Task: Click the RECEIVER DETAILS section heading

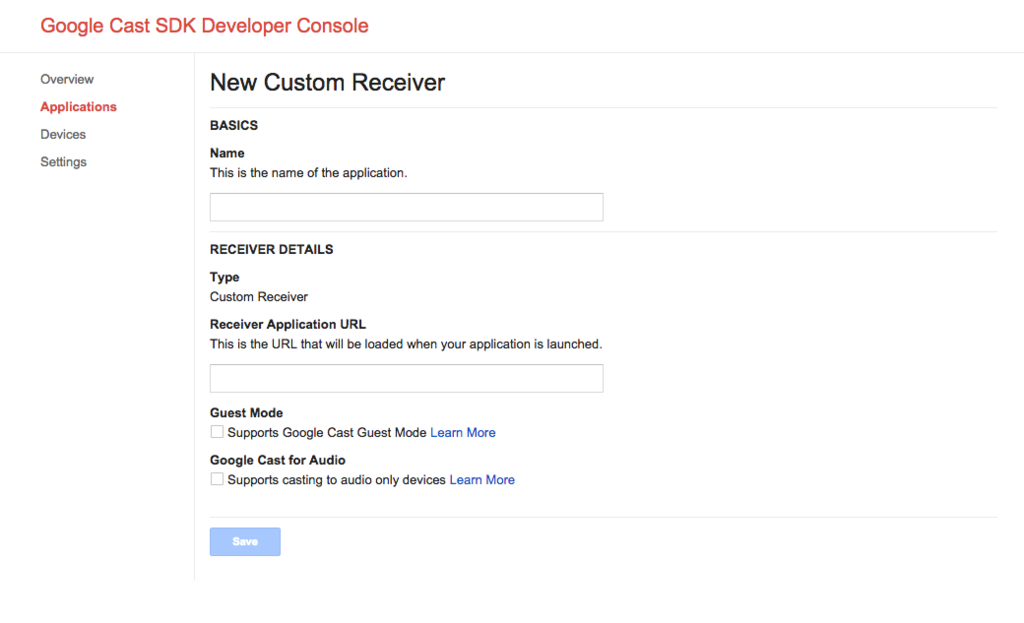Action: tap(271, 249)
